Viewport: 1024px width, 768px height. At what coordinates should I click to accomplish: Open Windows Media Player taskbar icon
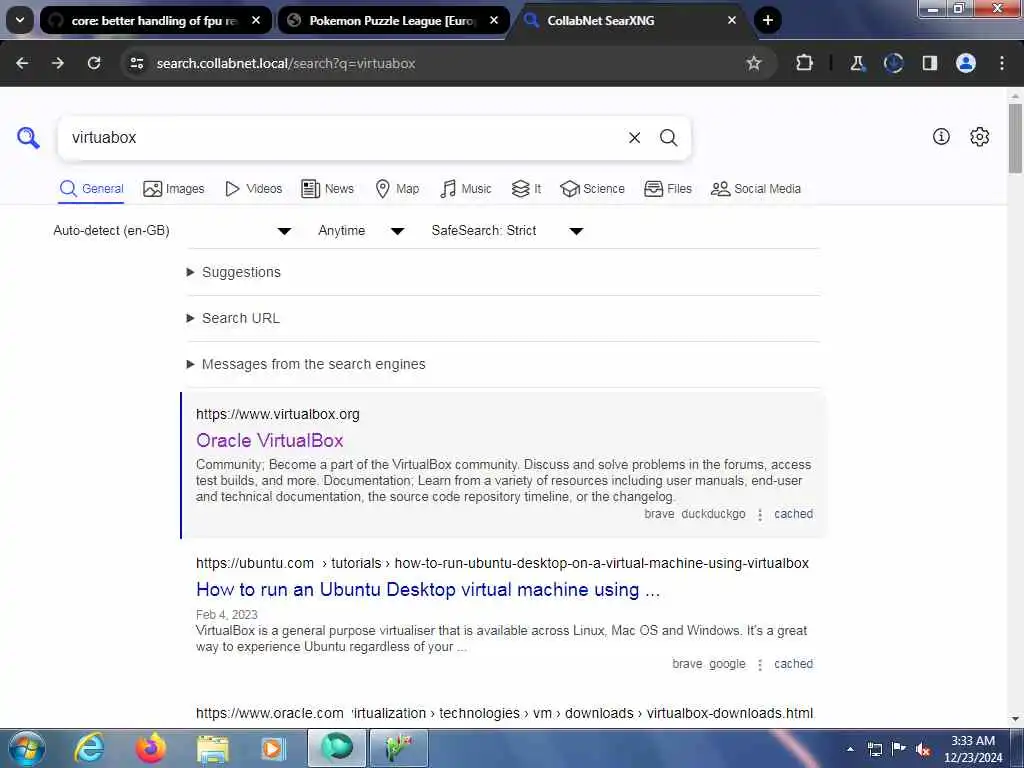pos(273,748)
